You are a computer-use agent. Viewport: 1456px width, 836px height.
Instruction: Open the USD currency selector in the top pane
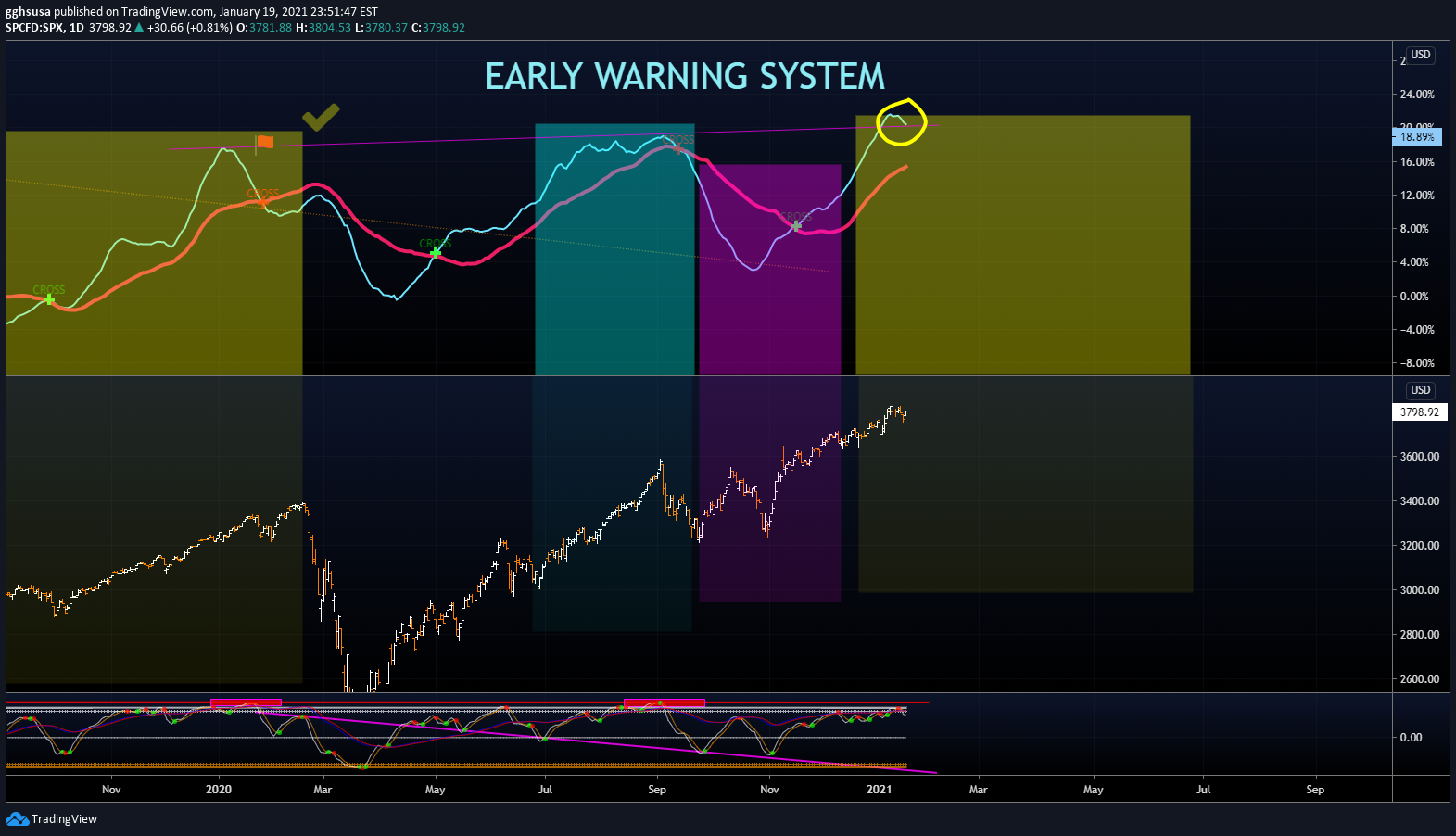pyautogui.click(x=1421, y=55)
